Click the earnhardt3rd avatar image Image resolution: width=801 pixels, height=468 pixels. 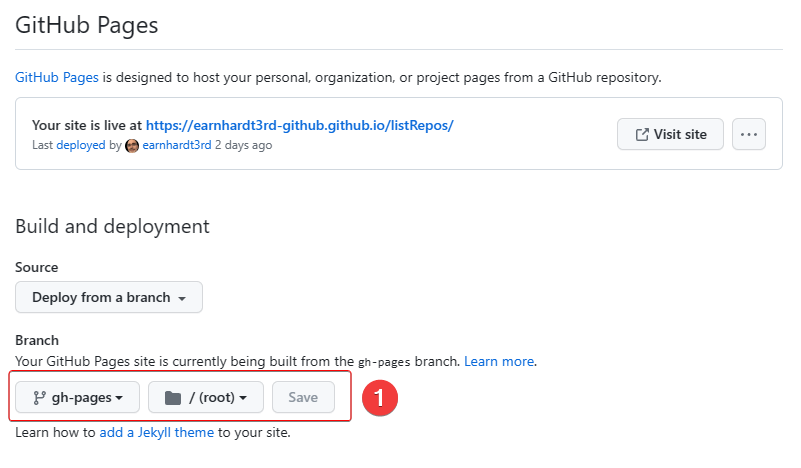click(x=132, y=146)
